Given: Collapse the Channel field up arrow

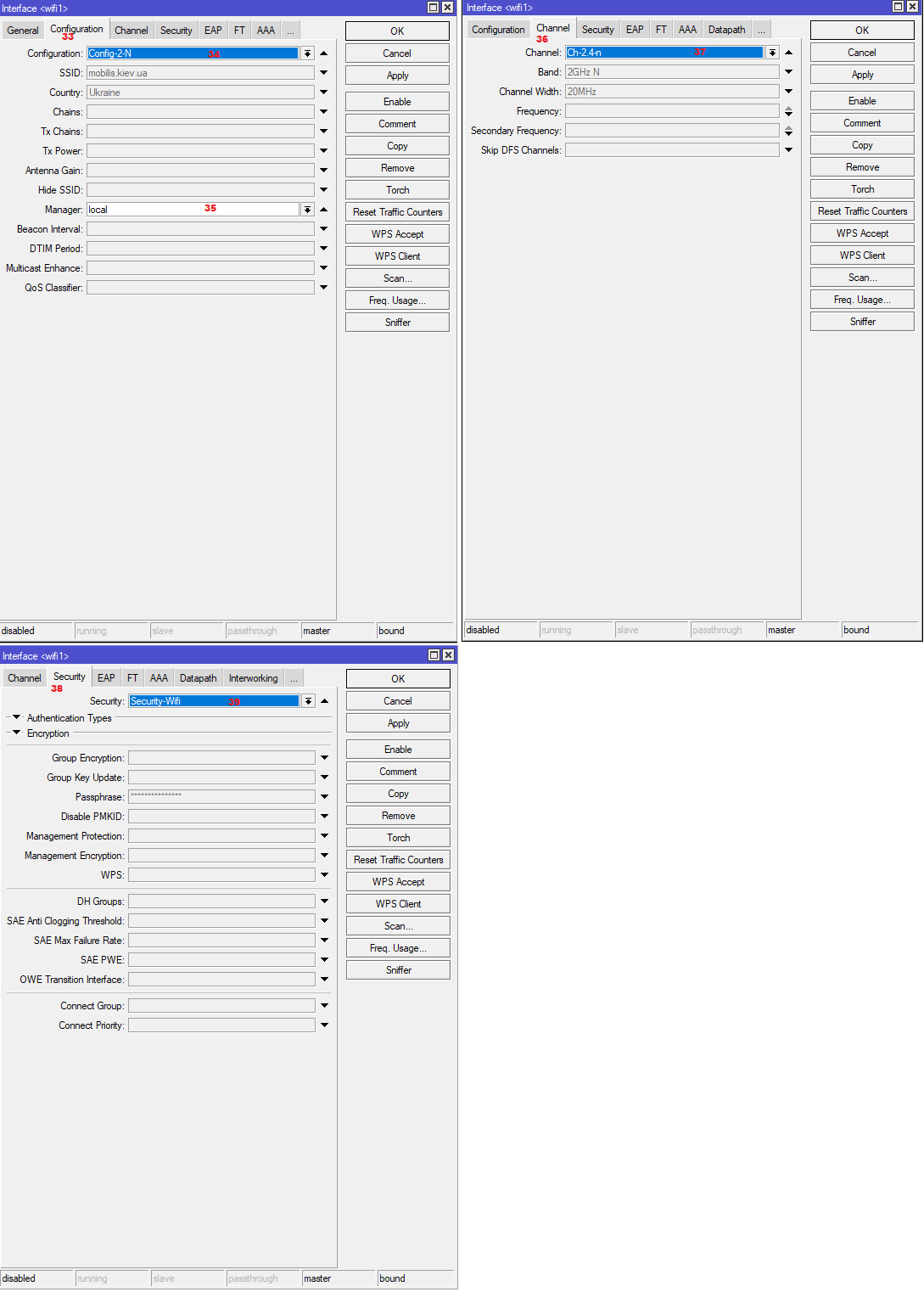Looking at the screenshot, I should [x=788, y=53].
